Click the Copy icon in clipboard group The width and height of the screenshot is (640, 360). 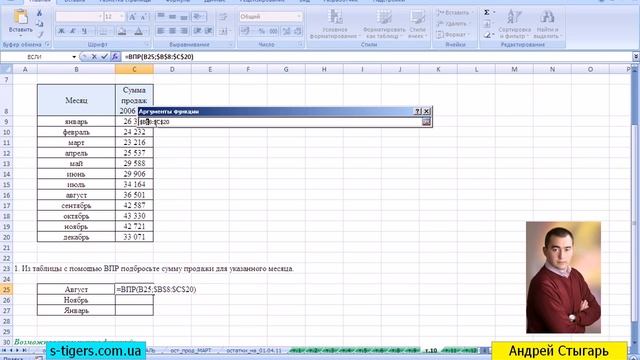40,24
